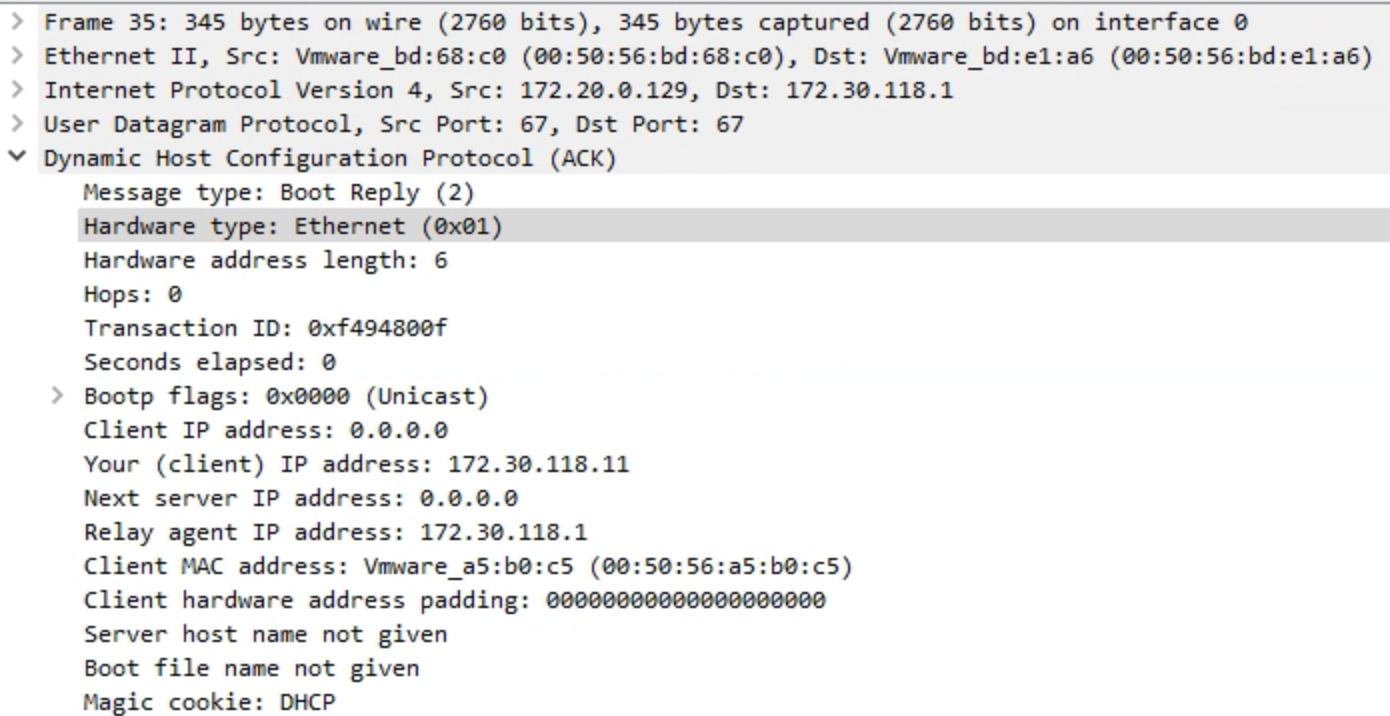
Task: Select Hardware type Ethernet row
Action: pos(292,226)
